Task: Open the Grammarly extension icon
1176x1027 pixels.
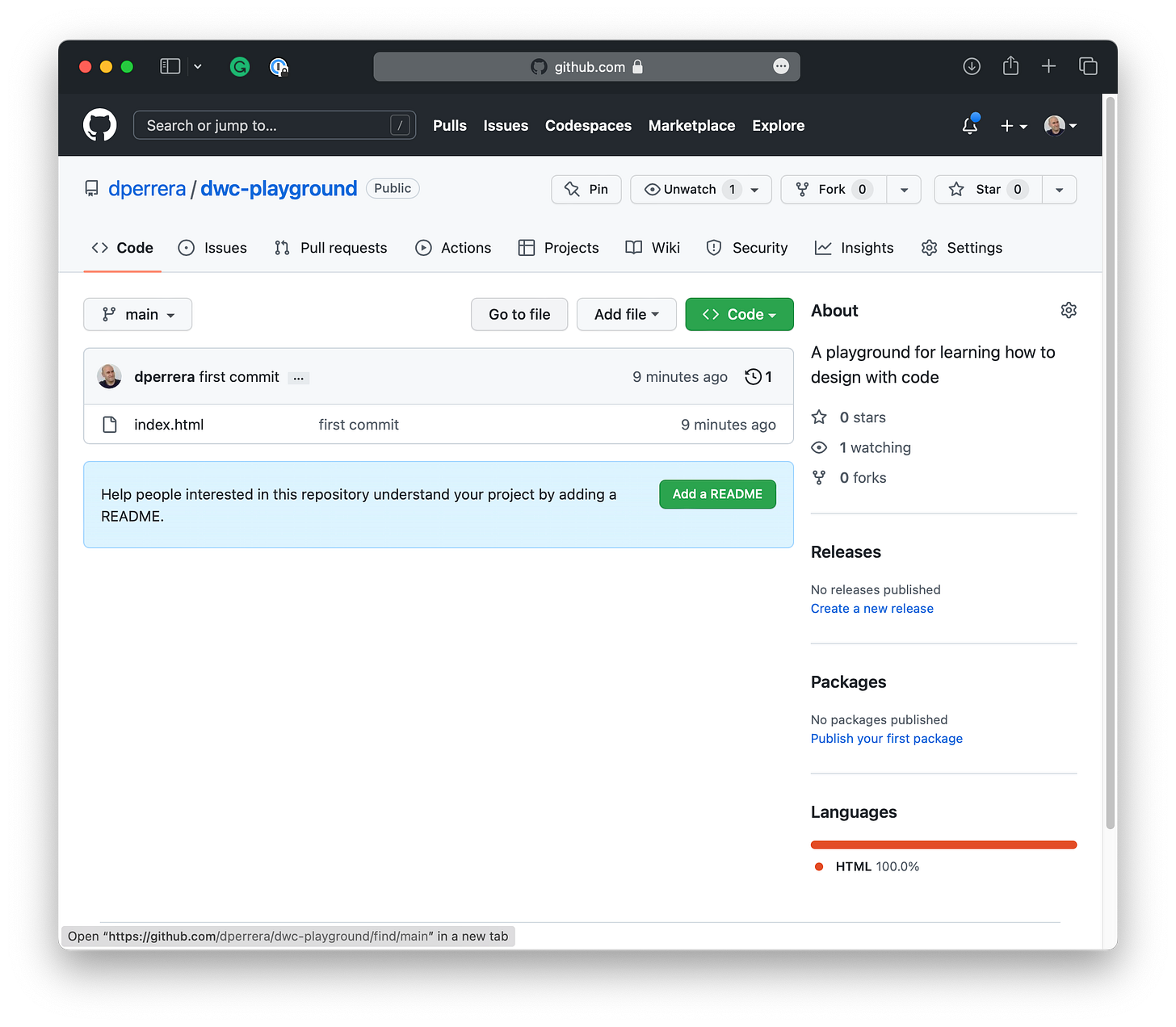Action: pyautogui.click(x=240, y=67)
